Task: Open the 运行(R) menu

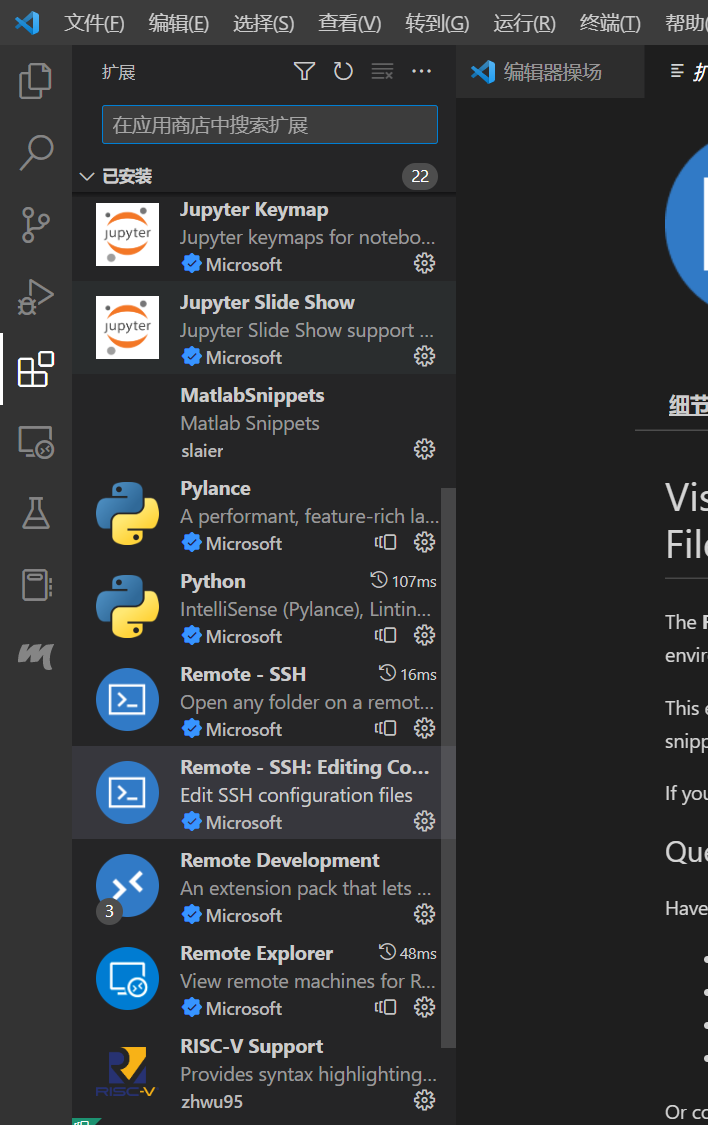Action: pyautogui.click(x=524, y=23)
